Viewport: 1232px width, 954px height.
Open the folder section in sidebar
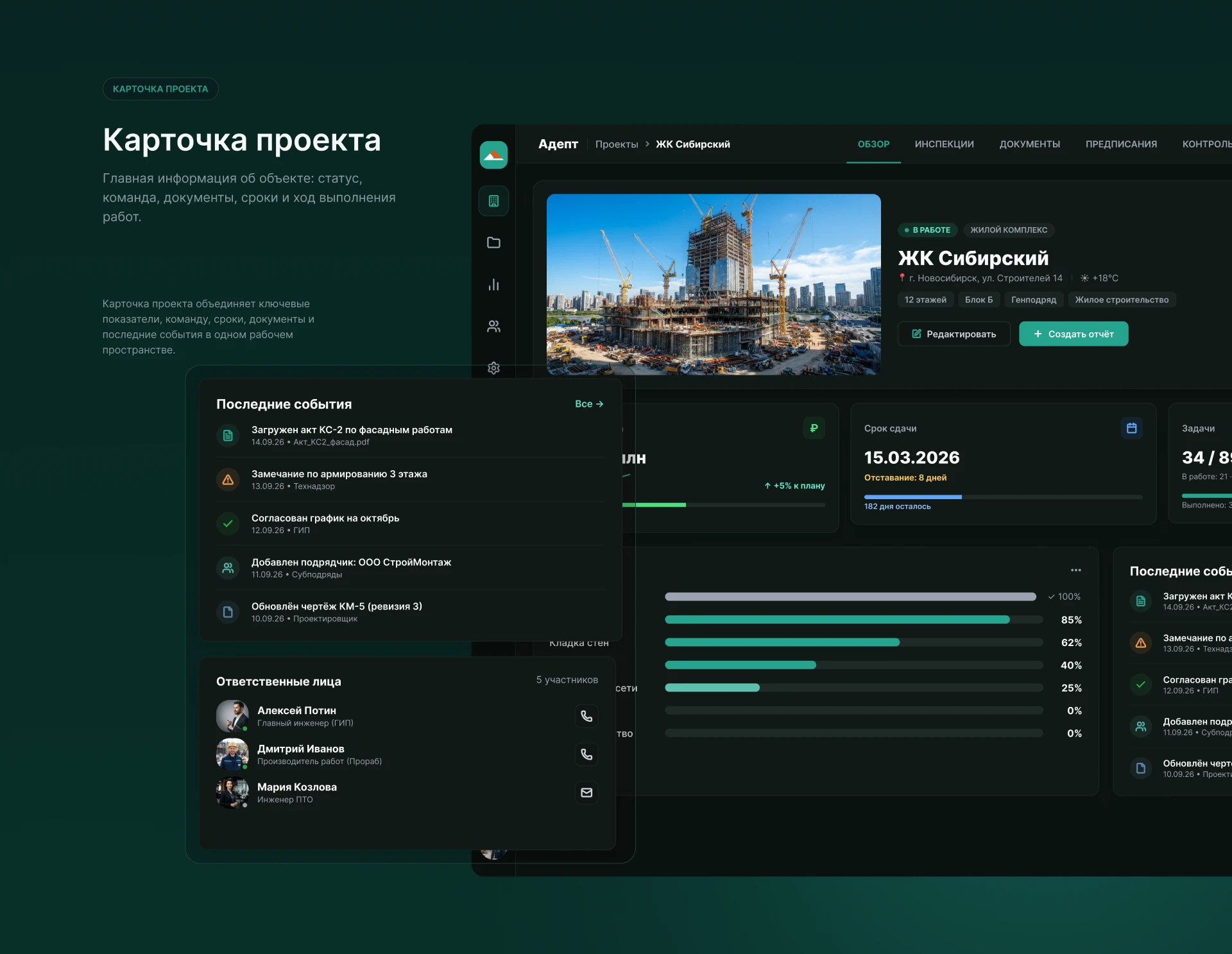[493, 243]
